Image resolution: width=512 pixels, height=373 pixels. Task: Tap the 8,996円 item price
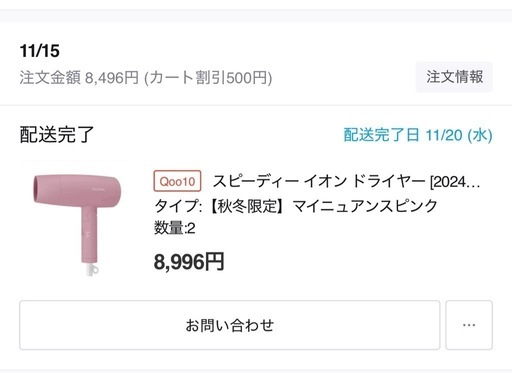tap(189, 262)
